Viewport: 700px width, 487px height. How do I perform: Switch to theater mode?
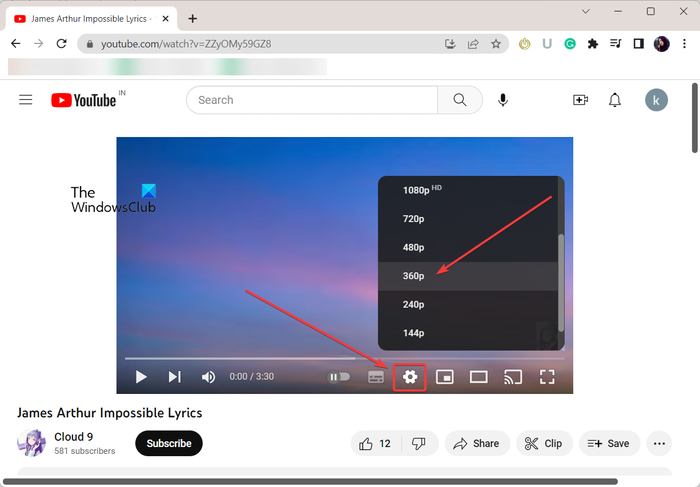pyautogui.click(x=479, y=377)
